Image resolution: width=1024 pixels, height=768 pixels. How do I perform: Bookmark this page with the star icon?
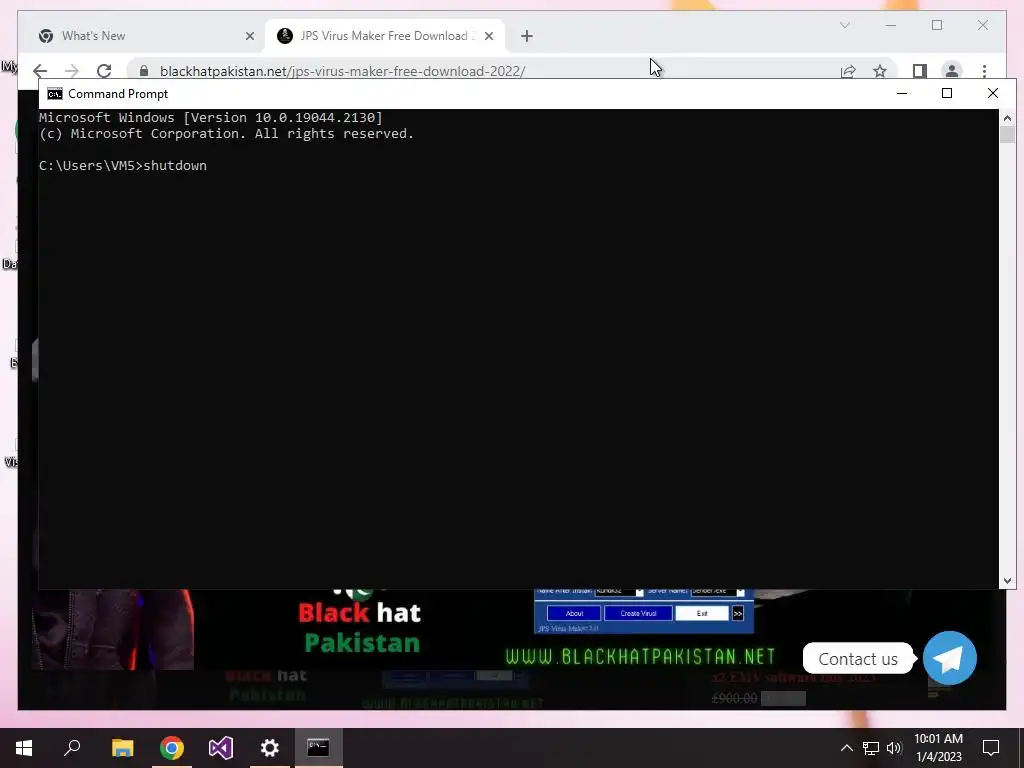click(880, 71)
